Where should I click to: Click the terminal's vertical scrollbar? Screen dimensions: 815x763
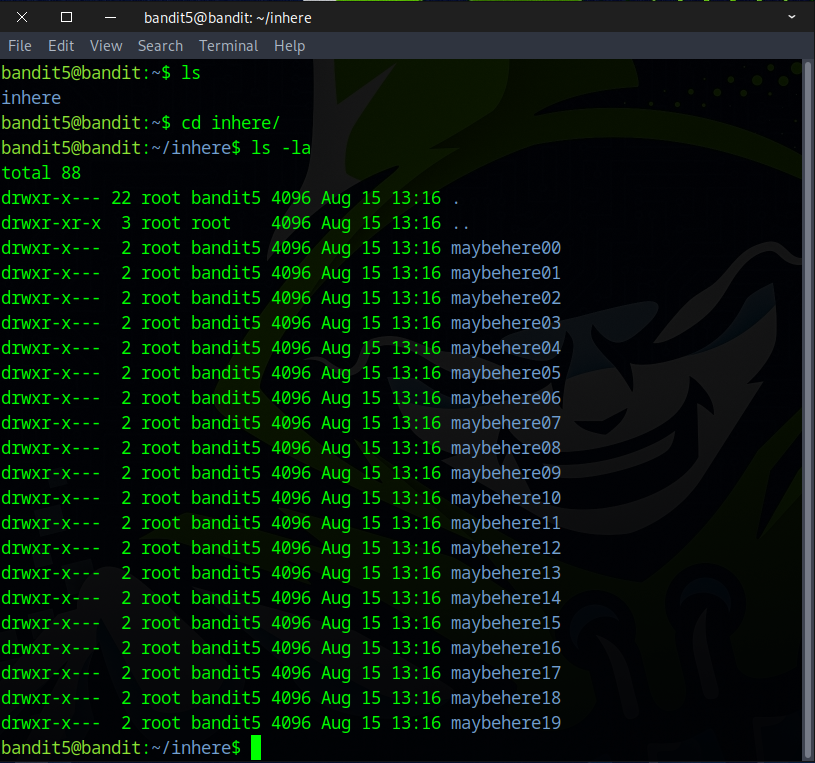(808, 400)
